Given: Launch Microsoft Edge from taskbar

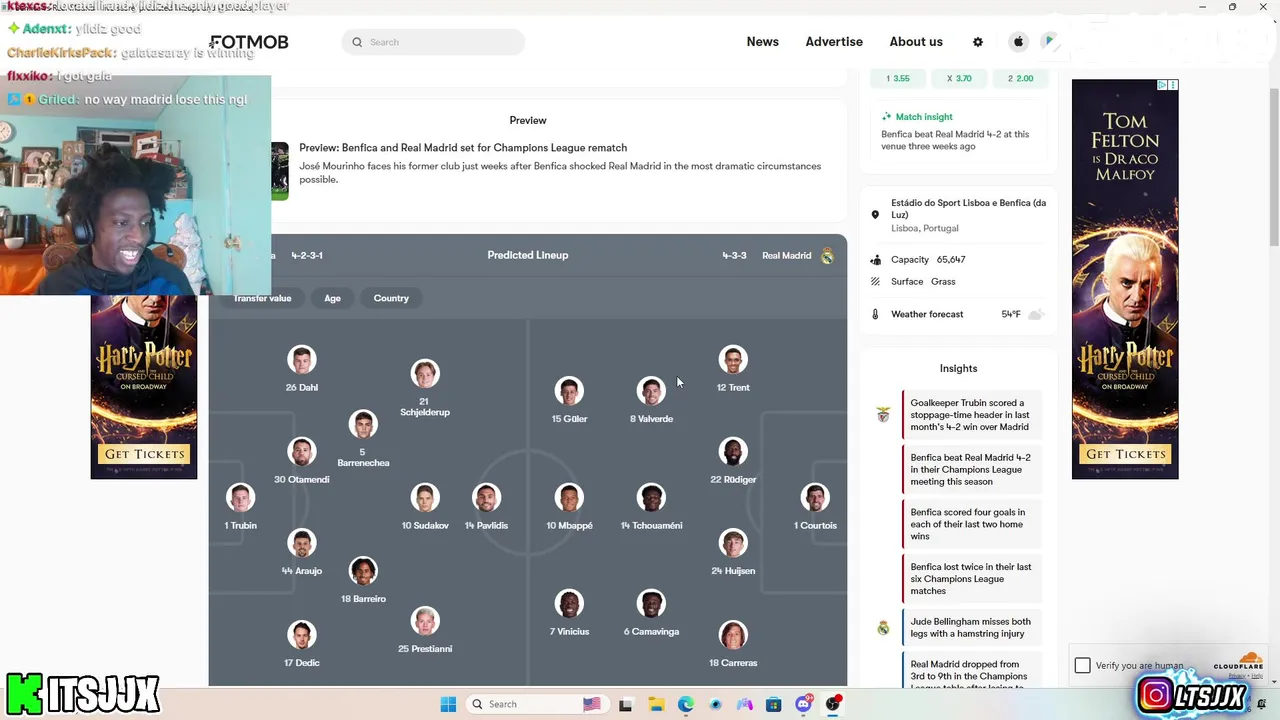Looking at the screenshot, I should pyautogui.click(x=686, y=704).
